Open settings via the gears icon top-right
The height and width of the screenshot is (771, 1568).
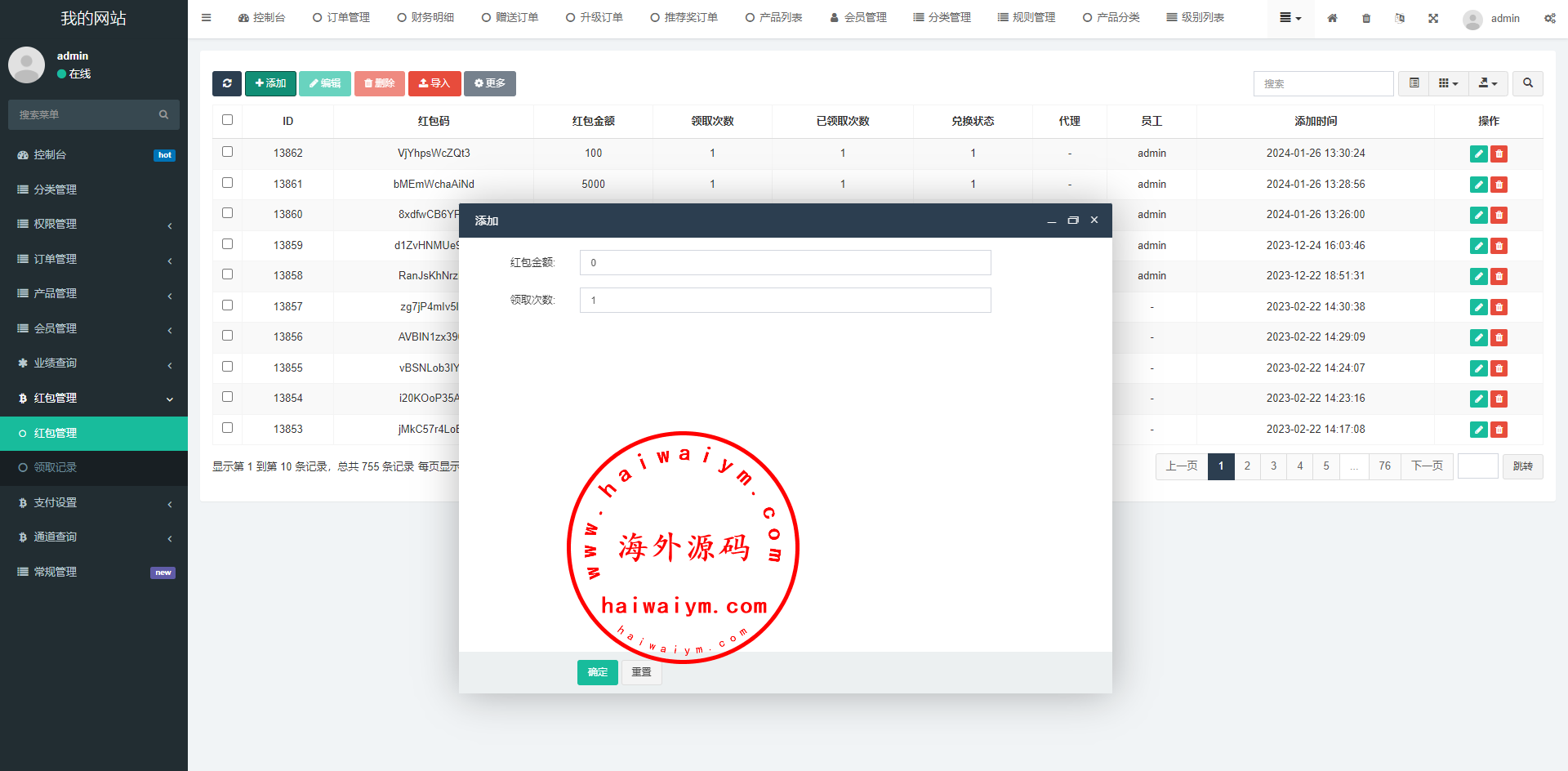pos(1549,18)
